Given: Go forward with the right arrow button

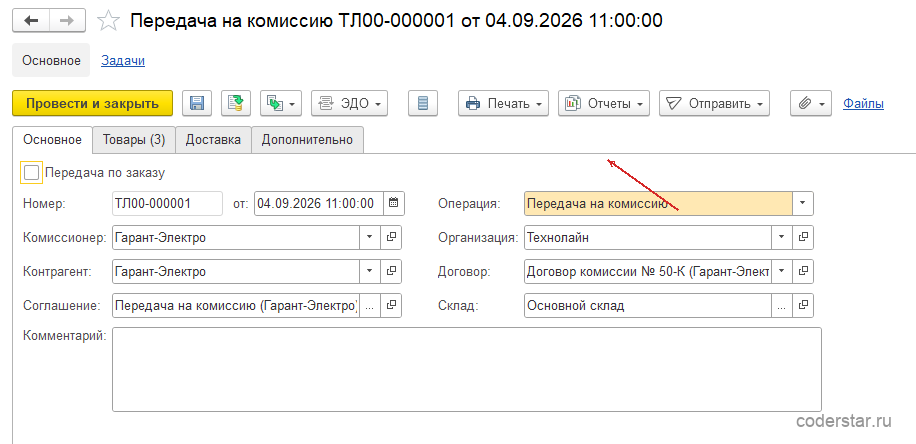Looking at the screenshot, I should point(67,20).
